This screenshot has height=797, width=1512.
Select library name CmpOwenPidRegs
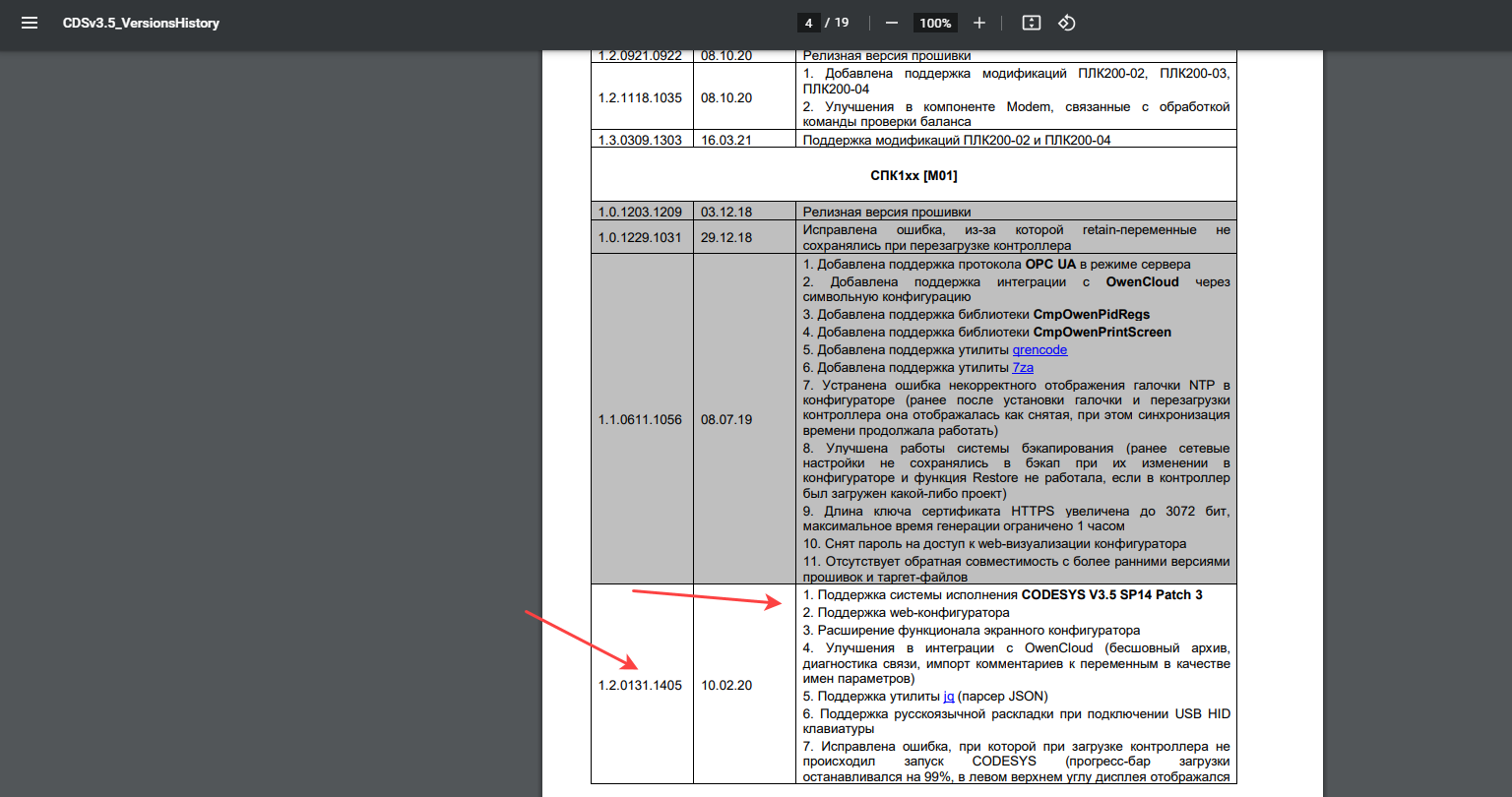point(1091,315)
